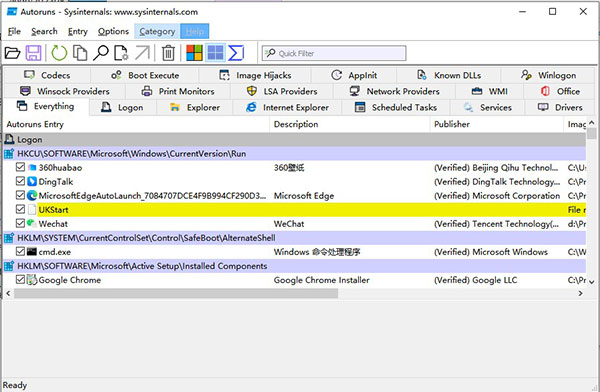
Task: Click the Autoruns title bar app icon
Action: 12,11
